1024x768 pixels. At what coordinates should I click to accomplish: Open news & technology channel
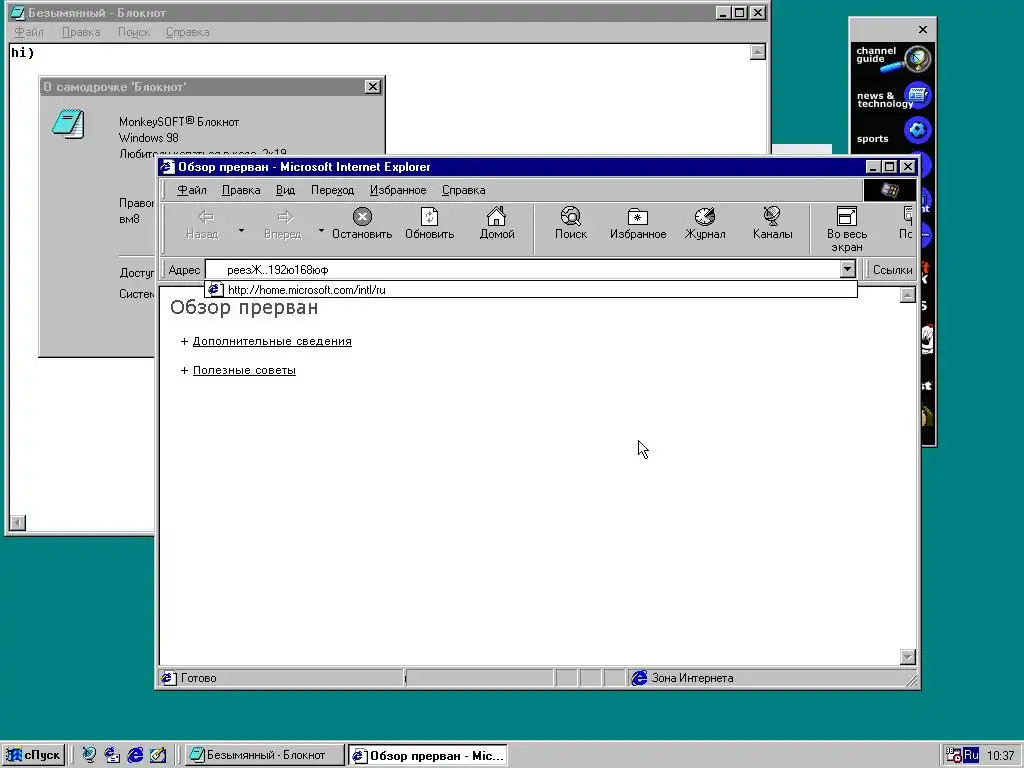coord(892,99)
